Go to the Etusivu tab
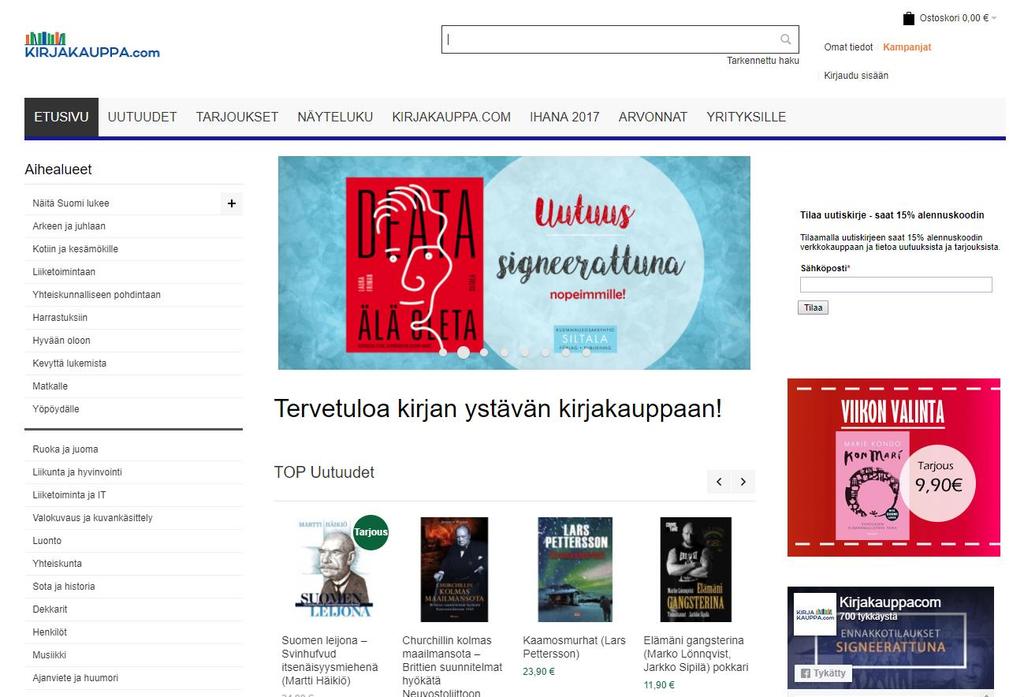Screen dimensions: 1024x697 click(x=61, y=117)
